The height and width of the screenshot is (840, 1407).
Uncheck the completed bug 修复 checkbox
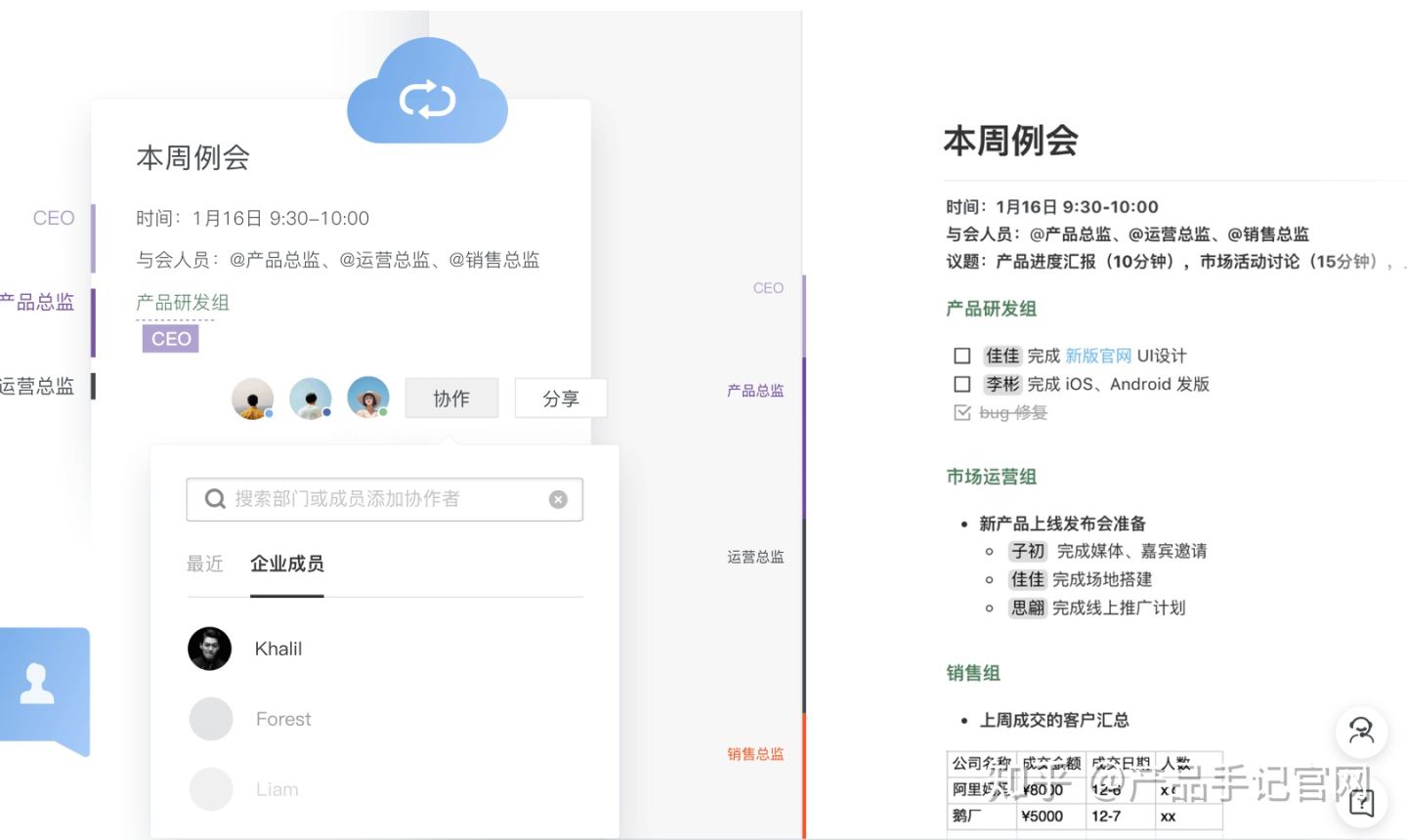(961, 412)
